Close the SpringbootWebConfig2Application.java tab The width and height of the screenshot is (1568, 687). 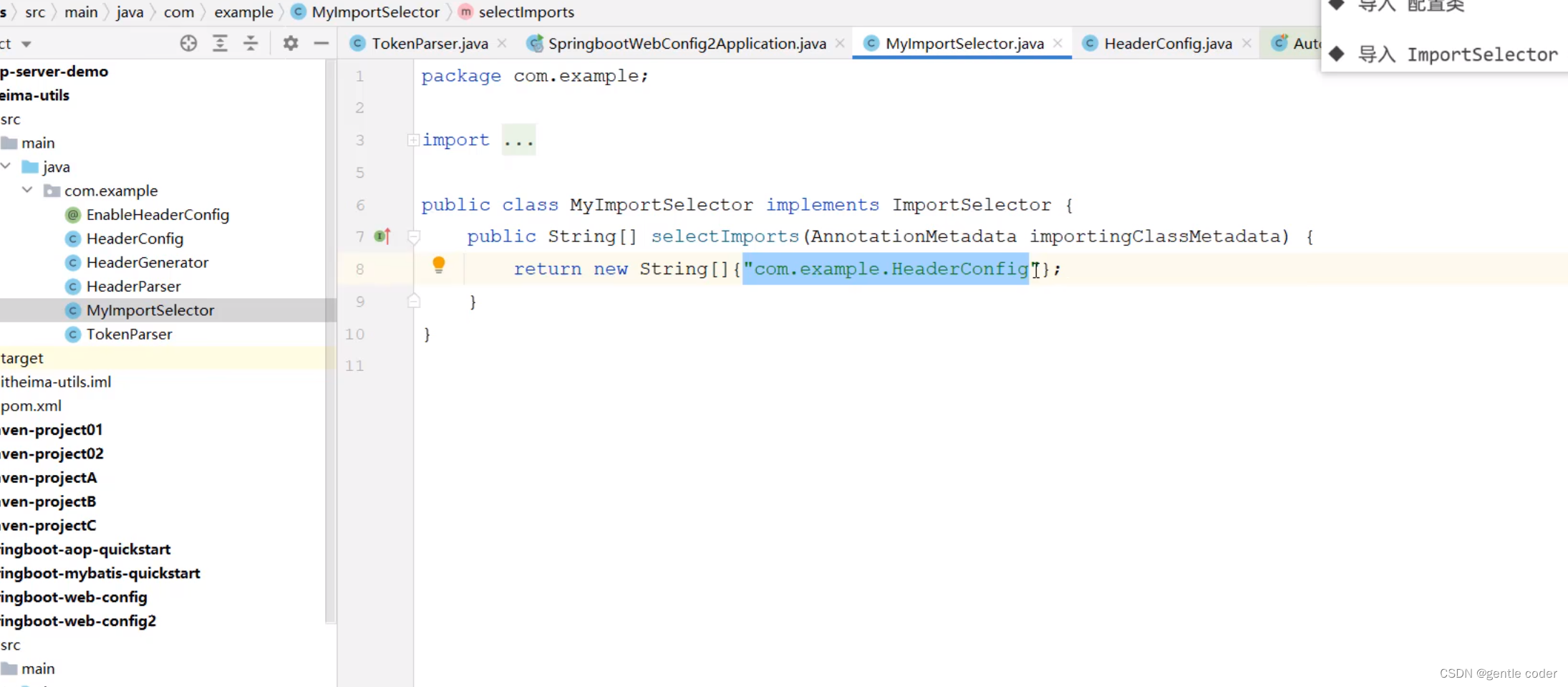click(x=840, y=44)
